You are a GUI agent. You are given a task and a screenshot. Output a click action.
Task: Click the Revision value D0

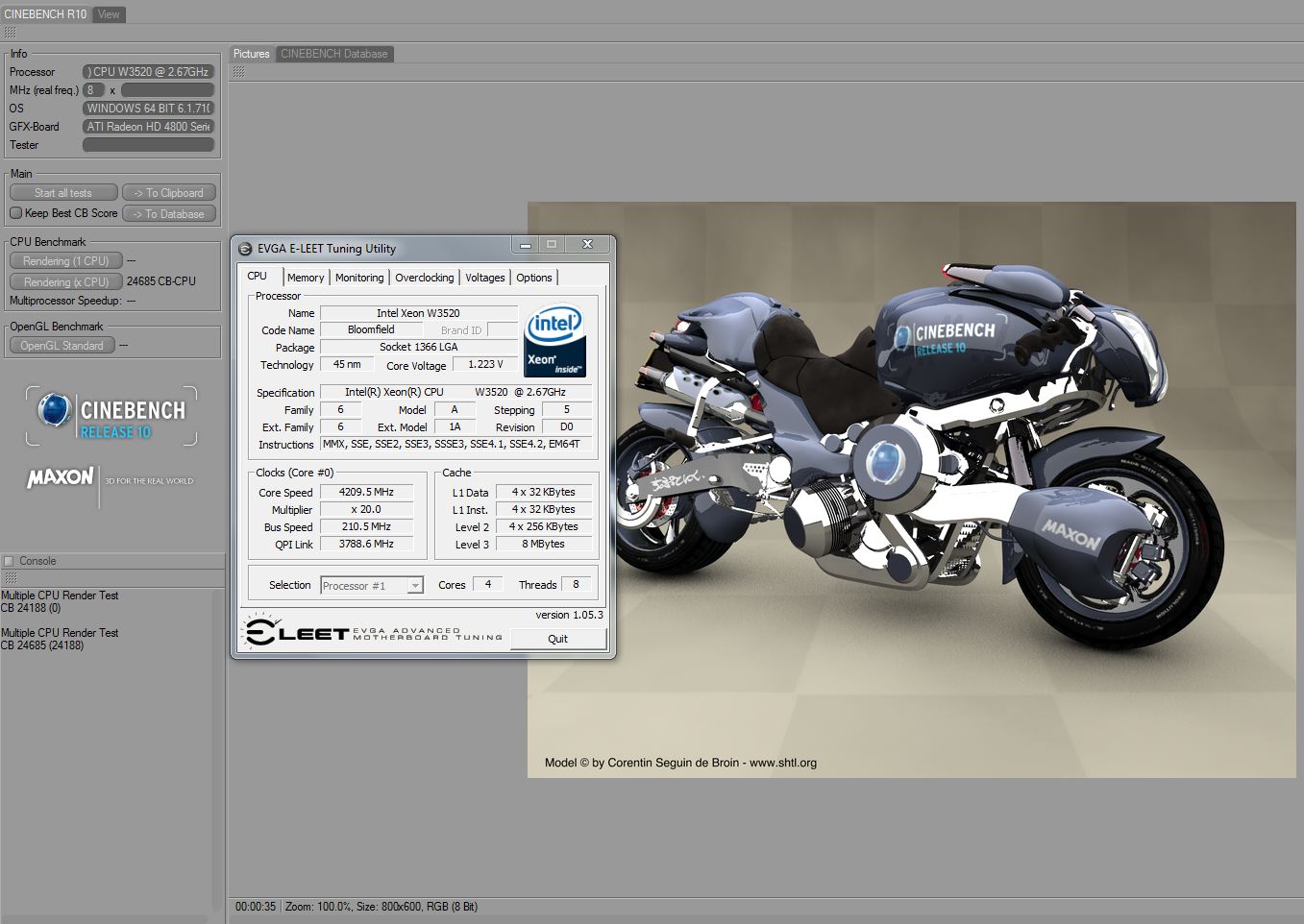[567, 427]
